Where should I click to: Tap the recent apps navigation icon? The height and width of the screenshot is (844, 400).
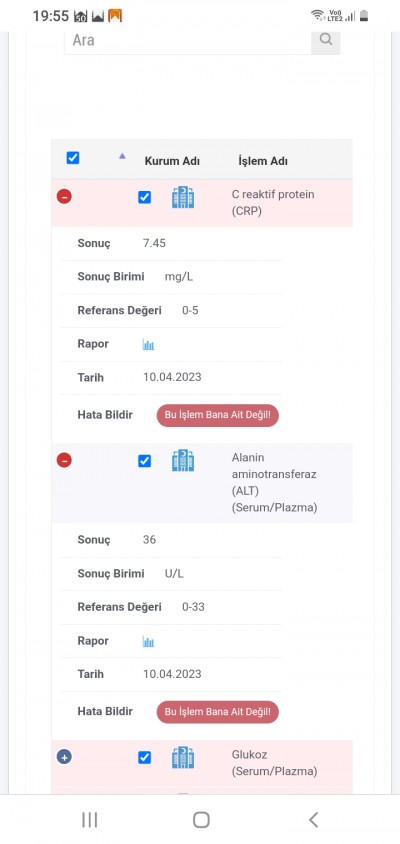coord(89,820)
